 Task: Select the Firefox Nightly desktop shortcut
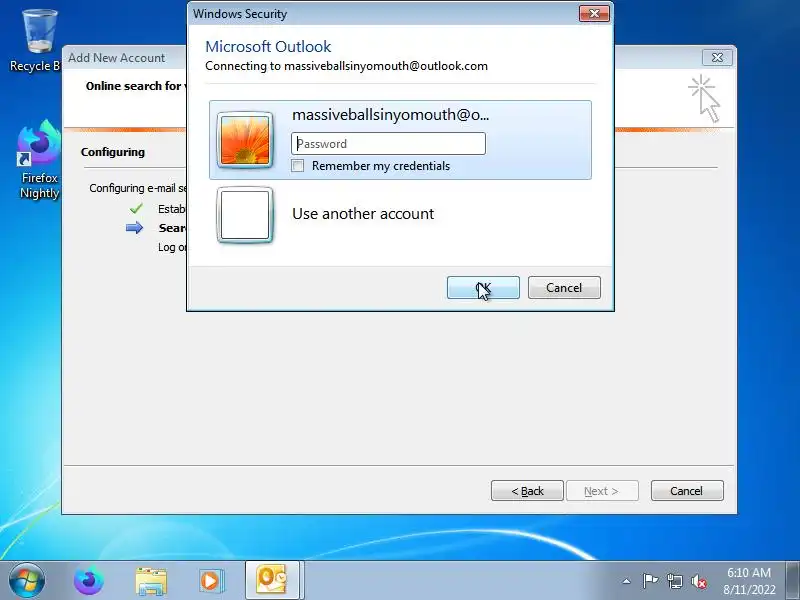(x=39, y=160)
